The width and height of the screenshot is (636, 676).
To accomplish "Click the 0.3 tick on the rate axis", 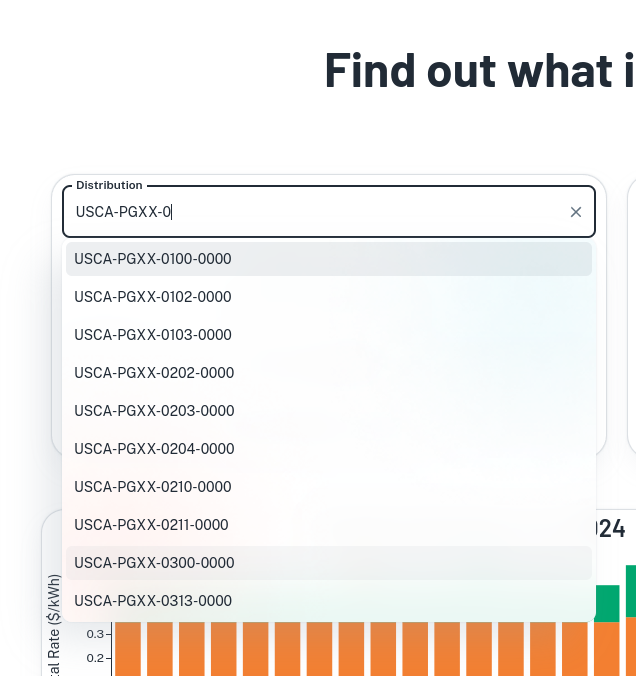I will click(x=95, y=634).
